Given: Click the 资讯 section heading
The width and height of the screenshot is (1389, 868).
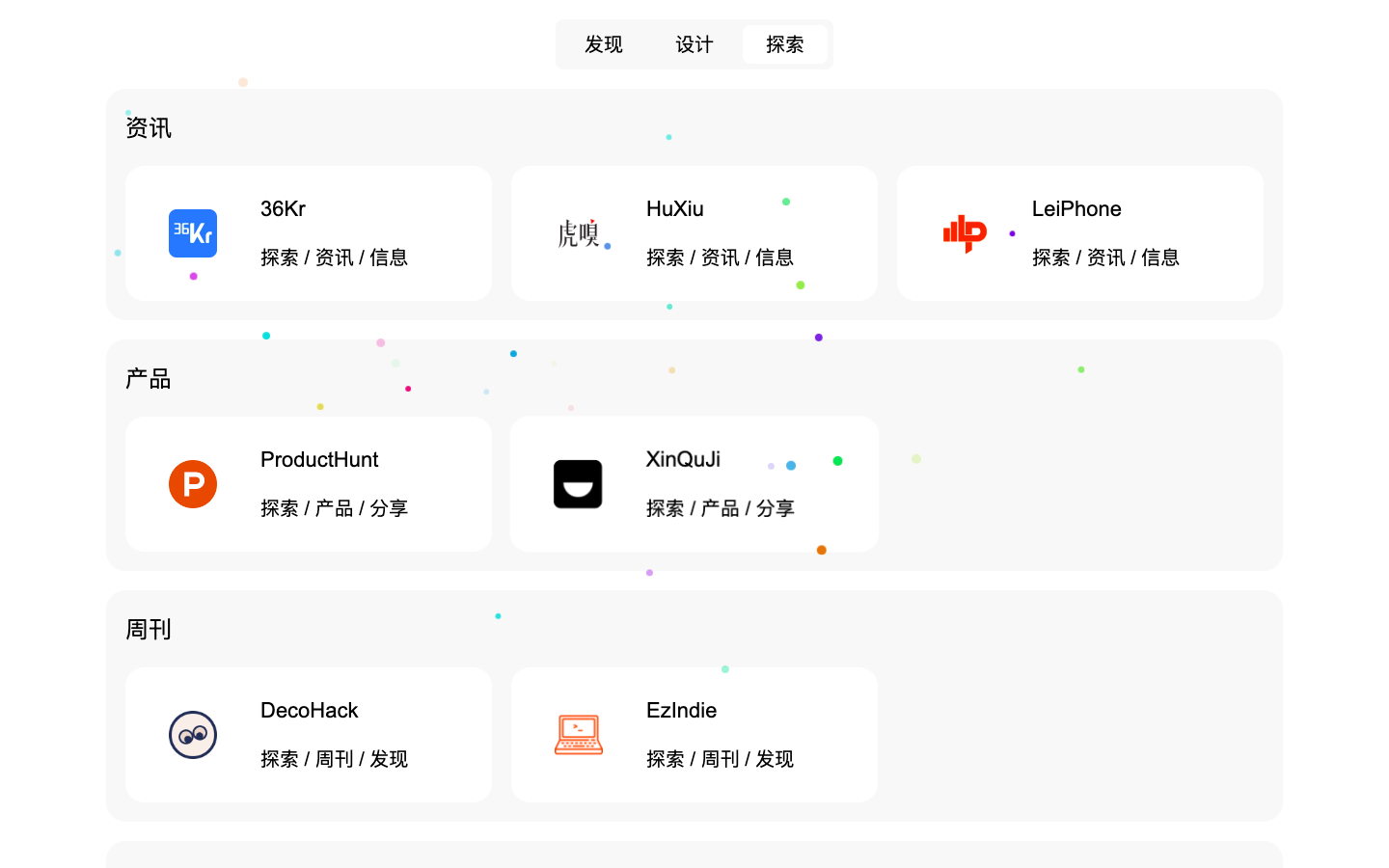Looking at the screenshot, I should coord(148,127).
